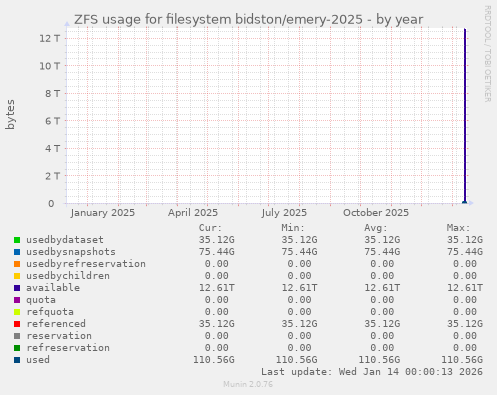Image resolution: width=497 pixels, height=395 pixels.
Task: Click the refreservation dark green legend swatch
Action: pyautogui.click(x=17, y=348)
